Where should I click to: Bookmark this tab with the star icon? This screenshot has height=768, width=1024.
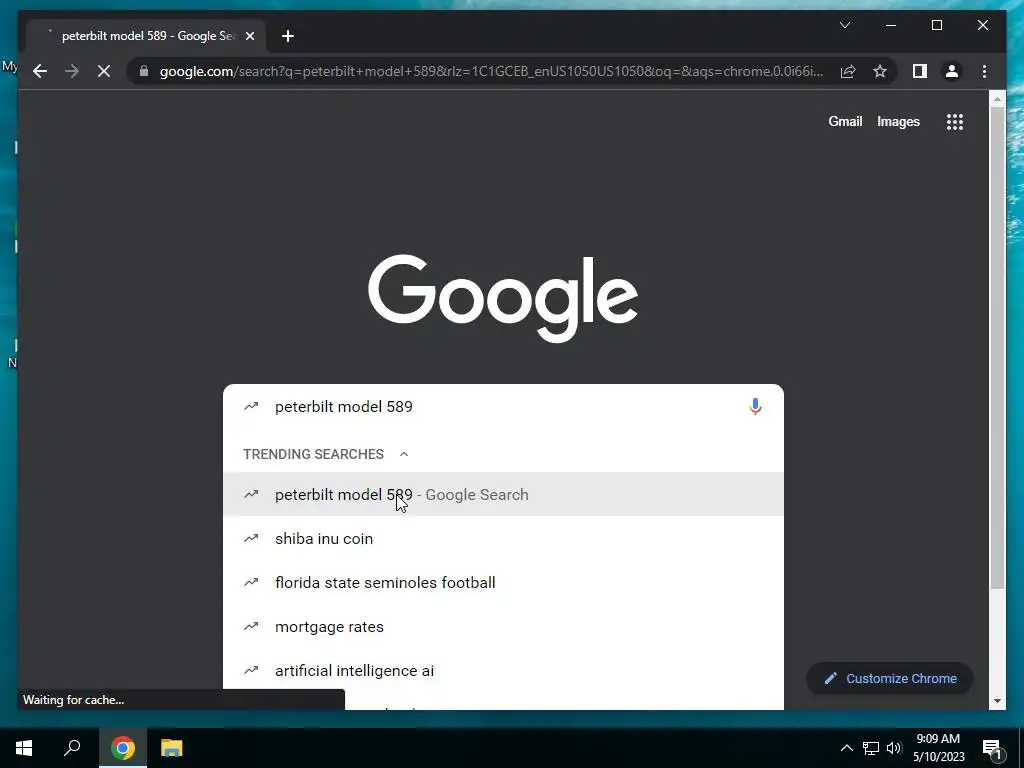pos(880,71)
